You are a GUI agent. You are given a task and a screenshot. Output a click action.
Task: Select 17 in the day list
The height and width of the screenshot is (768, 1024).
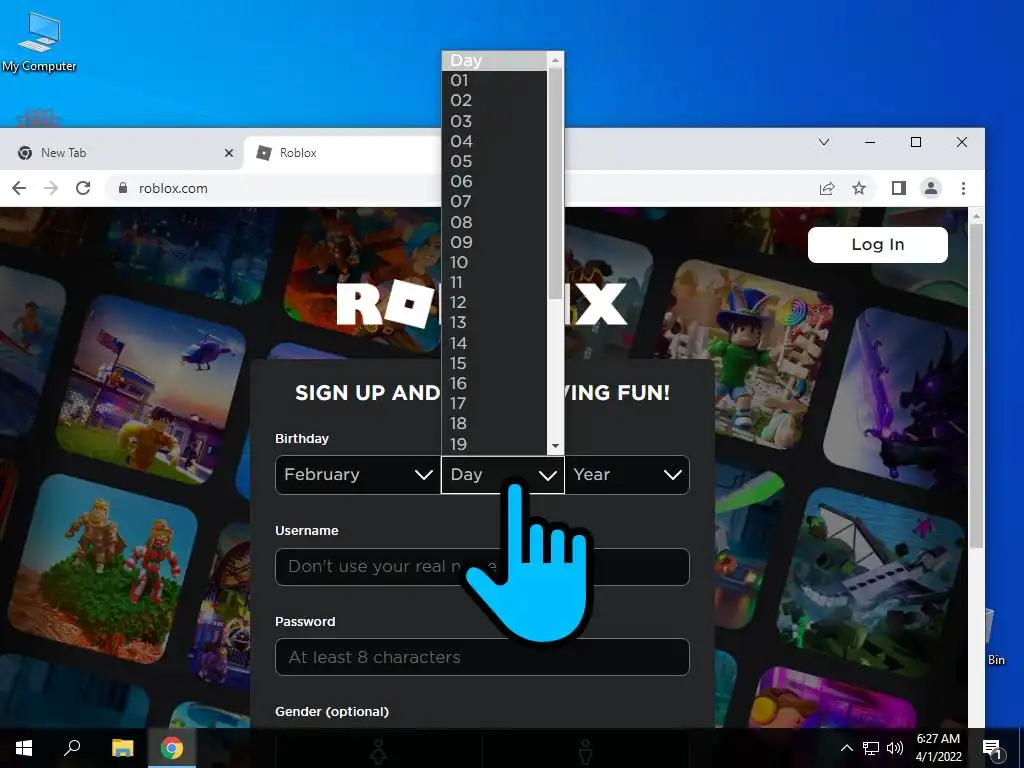click(x=494, y=404)
